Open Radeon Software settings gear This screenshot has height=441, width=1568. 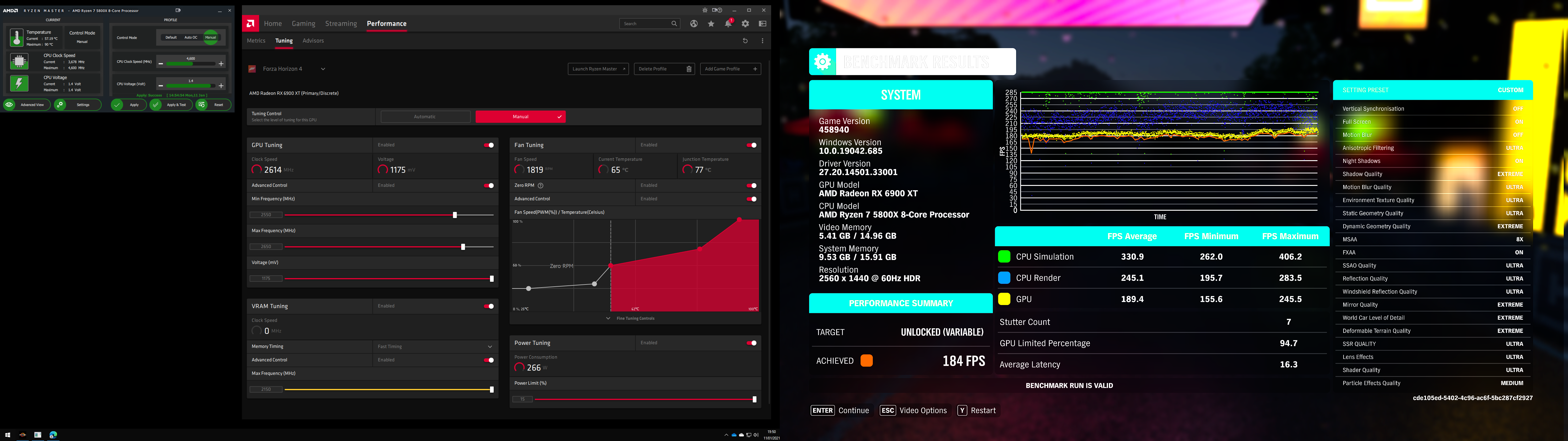(x=745, y=24)
